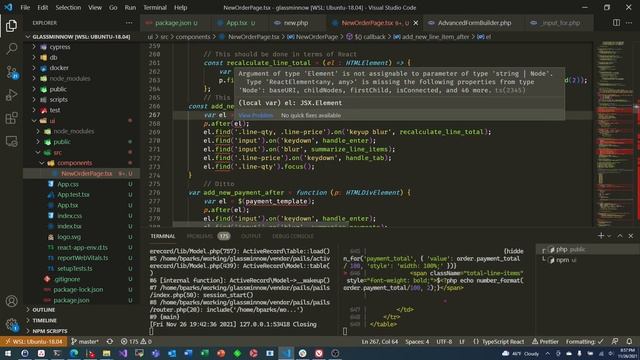Switch to the Debug Console tab
The image size is (640, 360).
293,236
